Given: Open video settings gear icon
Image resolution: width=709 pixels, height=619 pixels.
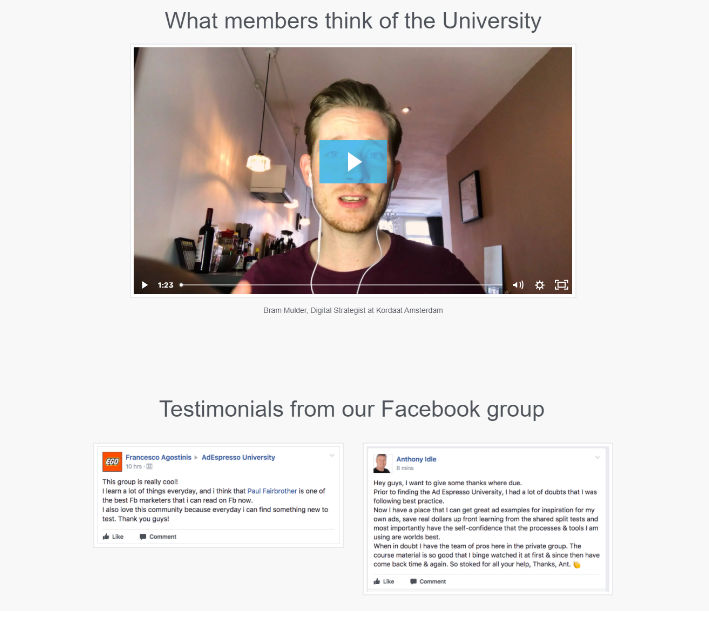Looking at the screenshot, I should [539, 285].
